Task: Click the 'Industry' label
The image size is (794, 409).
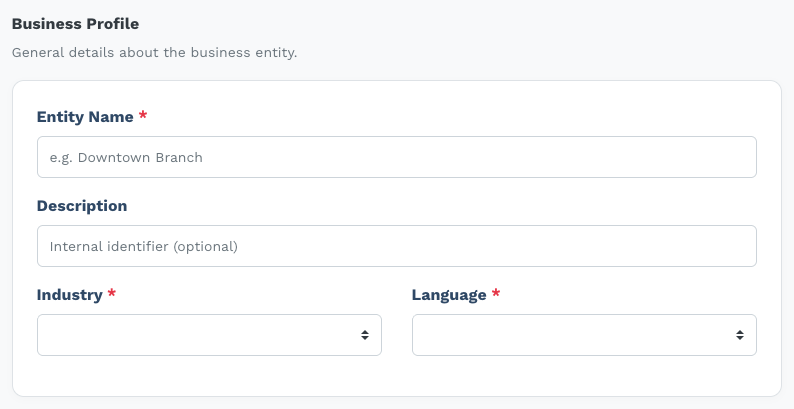Action: point(69,295)
